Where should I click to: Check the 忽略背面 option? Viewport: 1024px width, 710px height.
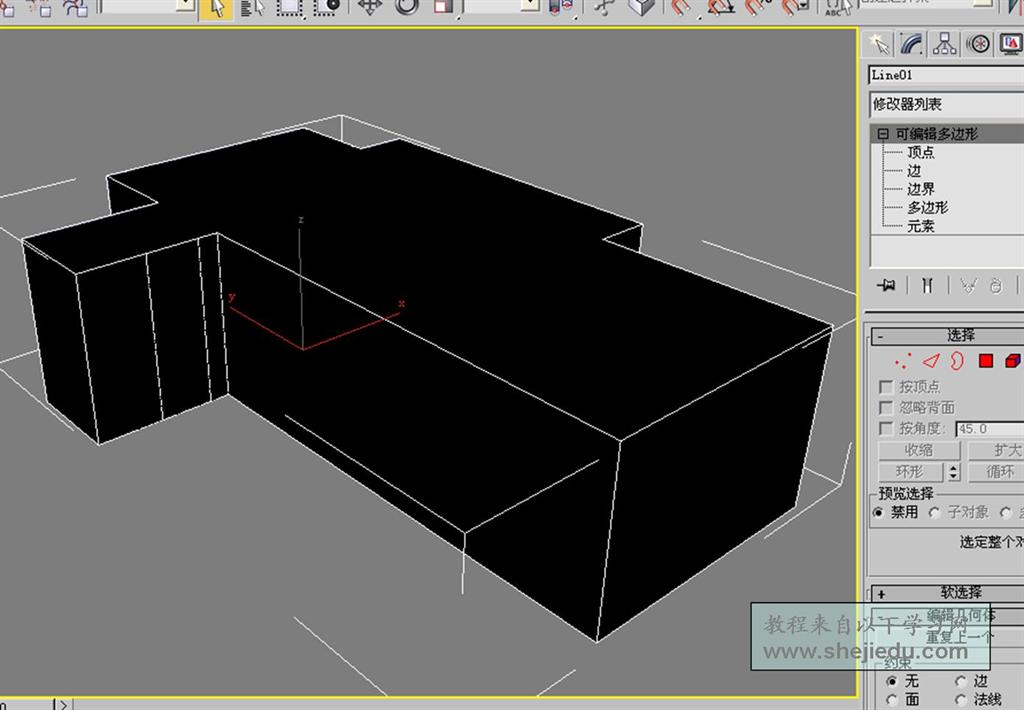tap(885, 408)
